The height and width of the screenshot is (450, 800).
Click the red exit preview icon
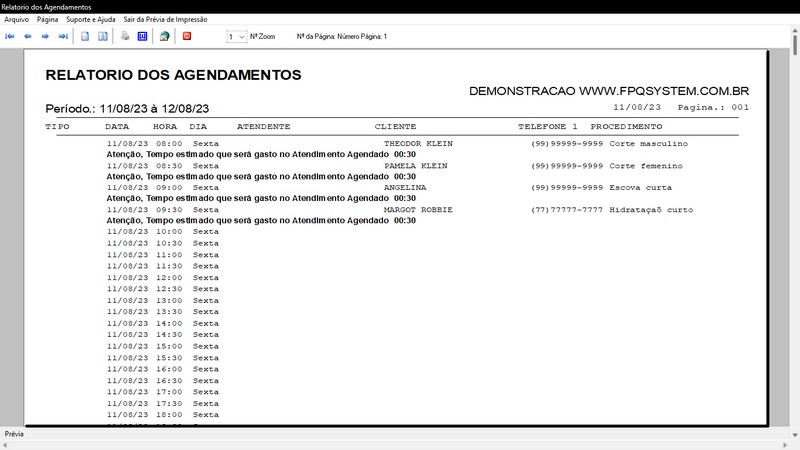tap(187, 36)
